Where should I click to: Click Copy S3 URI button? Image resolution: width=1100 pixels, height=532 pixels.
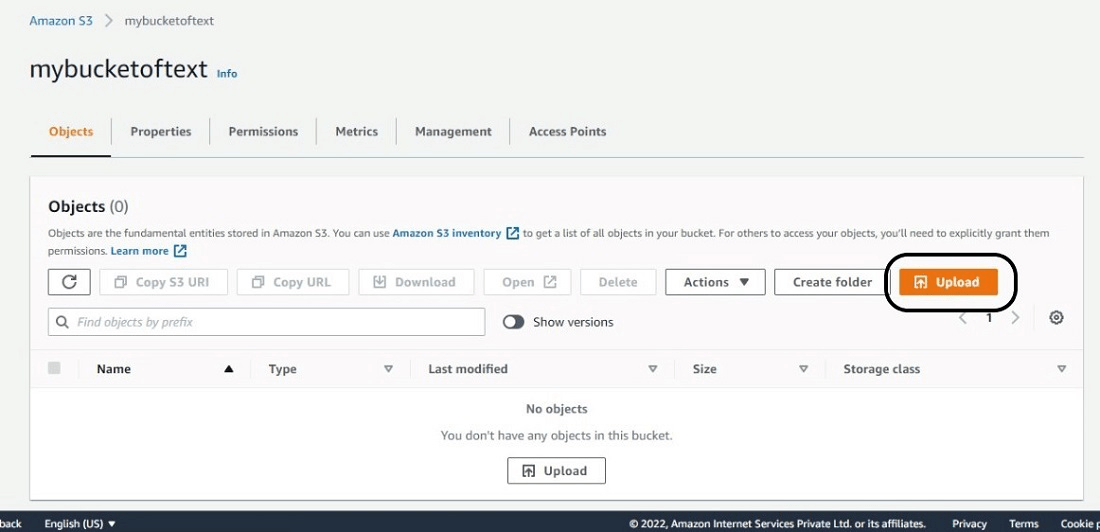click(164, 282)
